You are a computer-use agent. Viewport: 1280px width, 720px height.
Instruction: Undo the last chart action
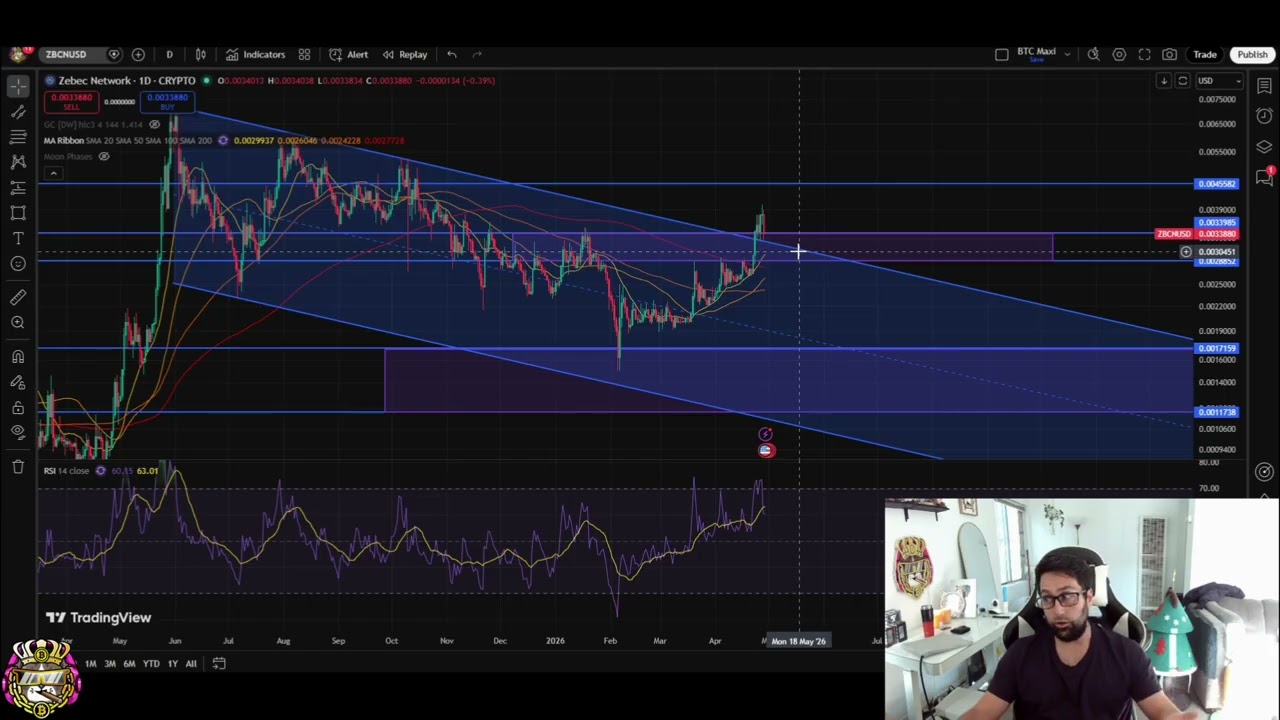pos(452,54)
